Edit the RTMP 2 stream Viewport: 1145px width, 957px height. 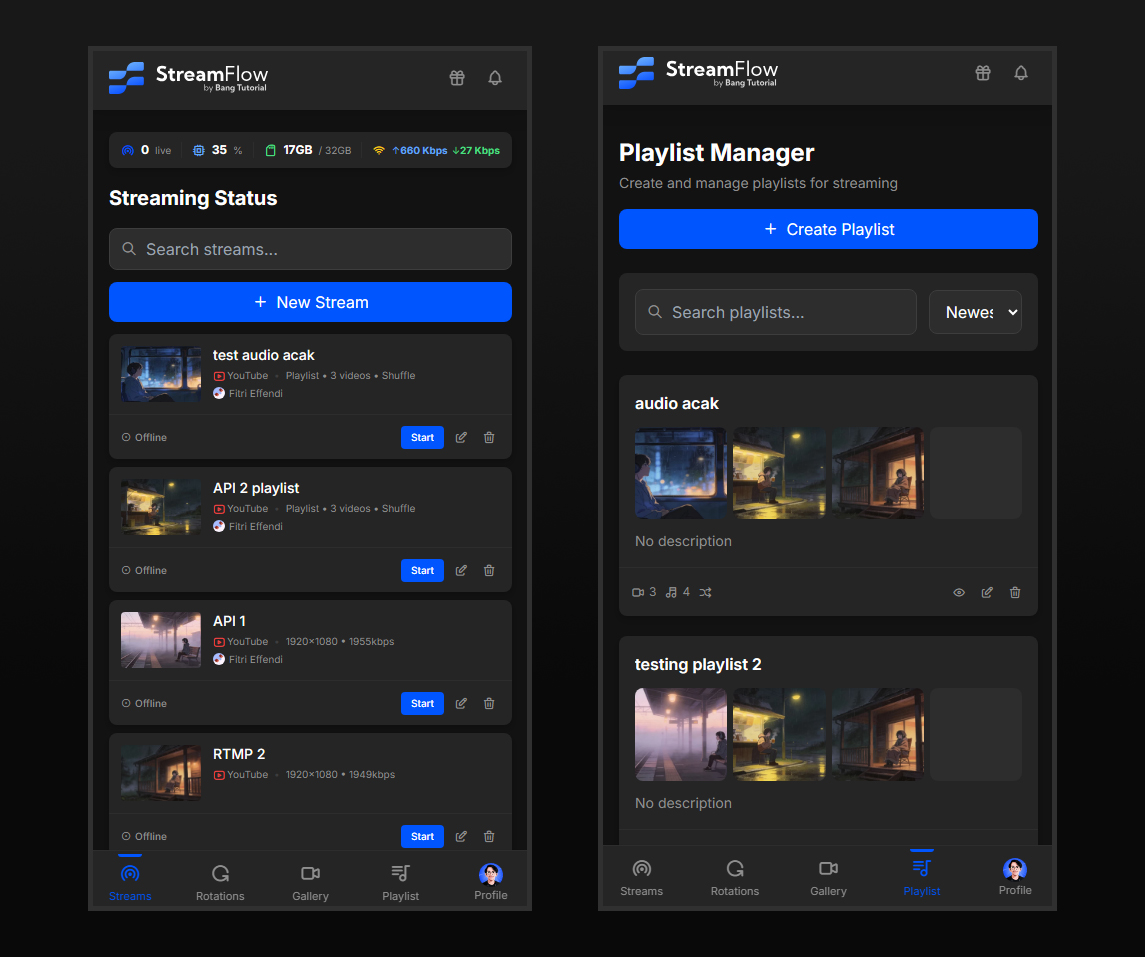click(462, 836)
